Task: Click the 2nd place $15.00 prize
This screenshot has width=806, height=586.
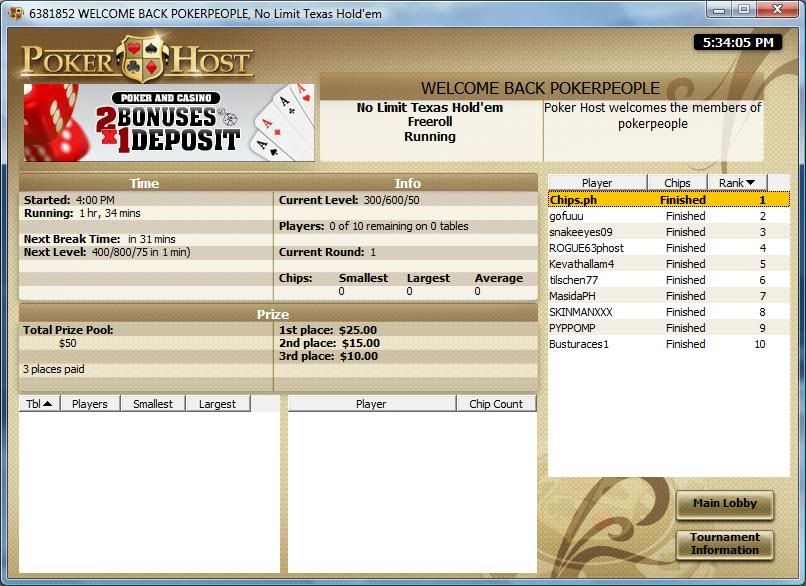Action: [329, 343]
